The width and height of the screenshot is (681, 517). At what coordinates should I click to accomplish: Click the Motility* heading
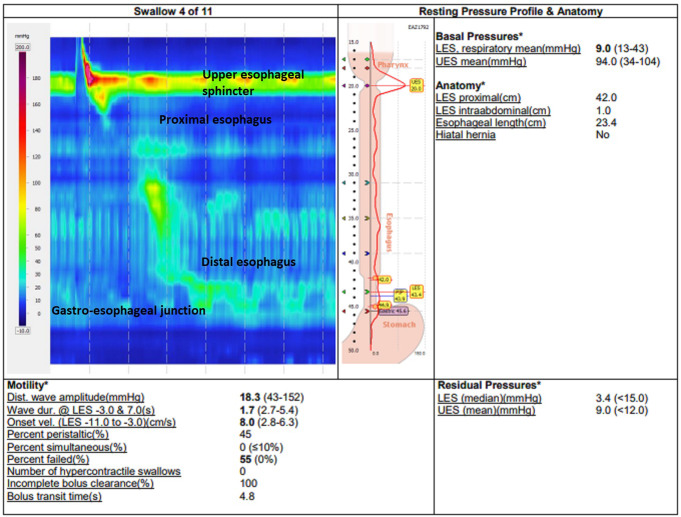27,385
